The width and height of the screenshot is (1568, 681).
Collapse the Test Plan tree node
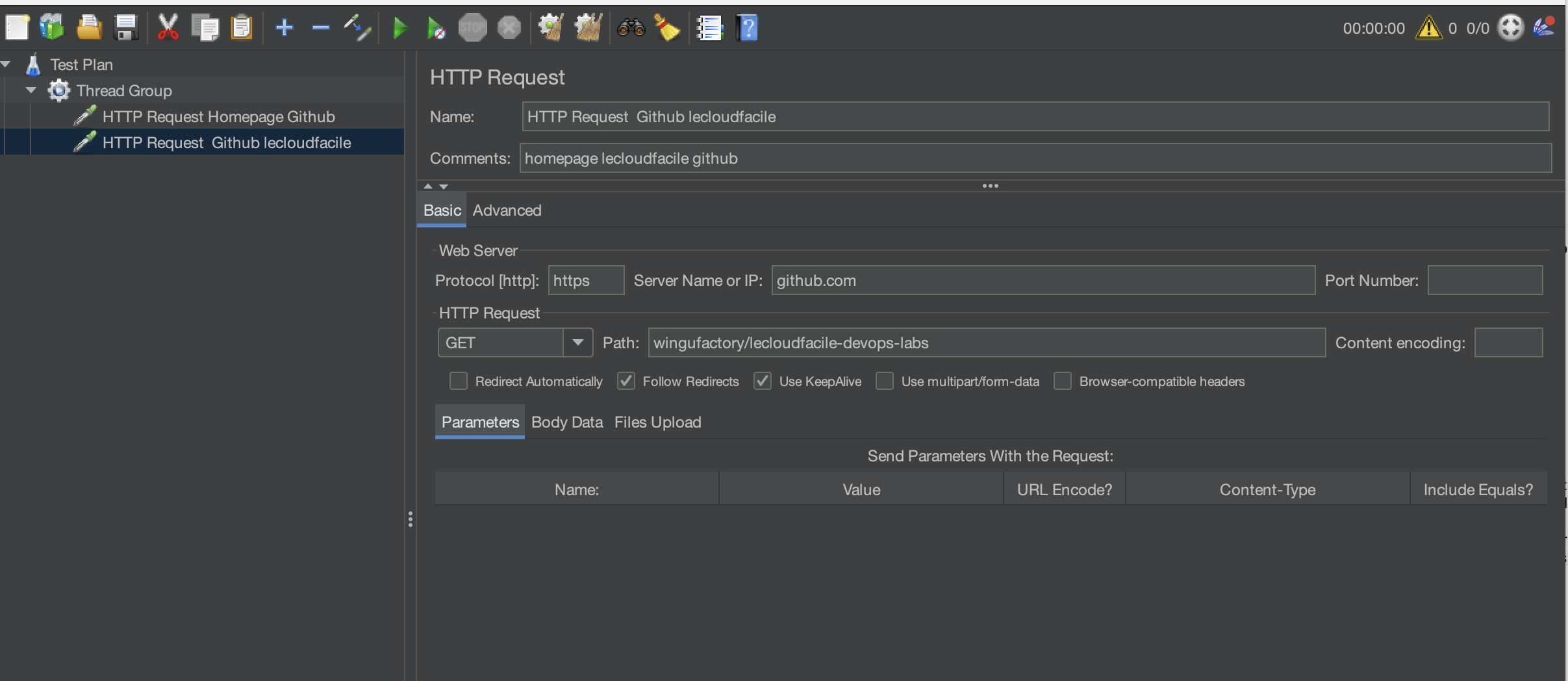(x=6, y=64)
